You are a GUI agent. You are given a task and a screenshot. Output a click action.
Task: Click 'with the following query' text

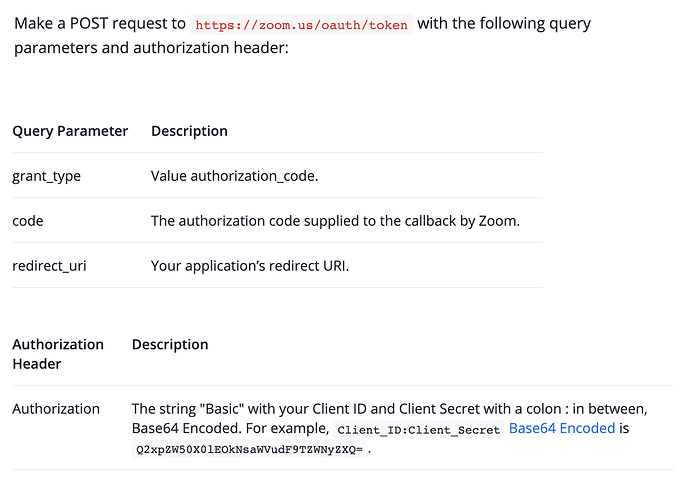[x=504, y=24]
